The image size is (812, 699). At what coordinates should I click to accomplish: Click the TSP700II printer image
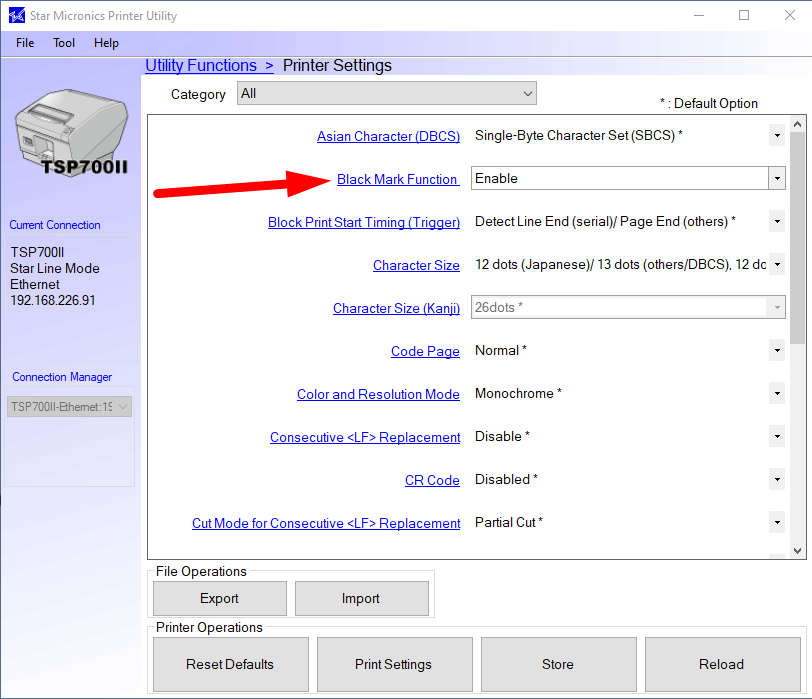pyautogui.click(x=71, y=133)
